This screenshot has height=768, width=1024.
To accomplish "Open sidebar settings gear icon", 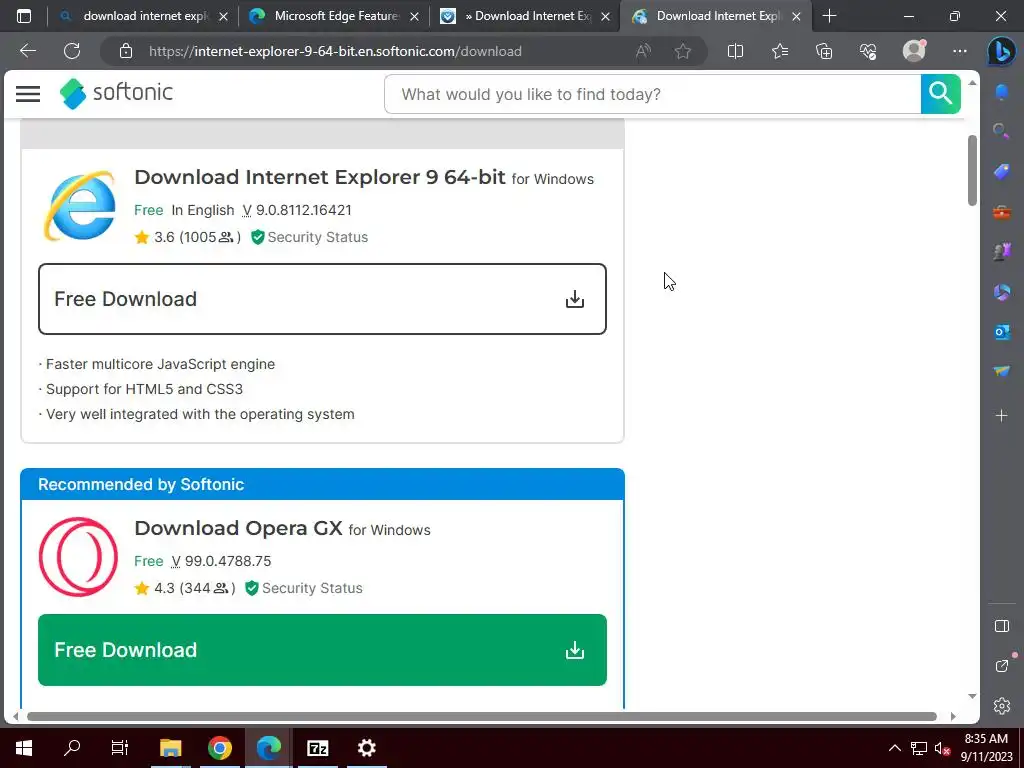I will [x=1002, y=705].
